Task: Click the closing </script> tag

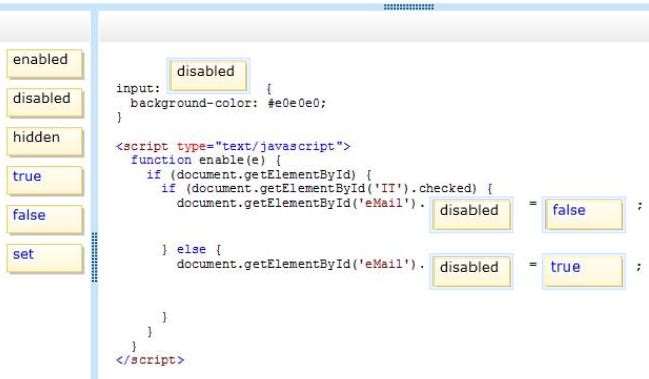Action: click(x=150, y=360)
